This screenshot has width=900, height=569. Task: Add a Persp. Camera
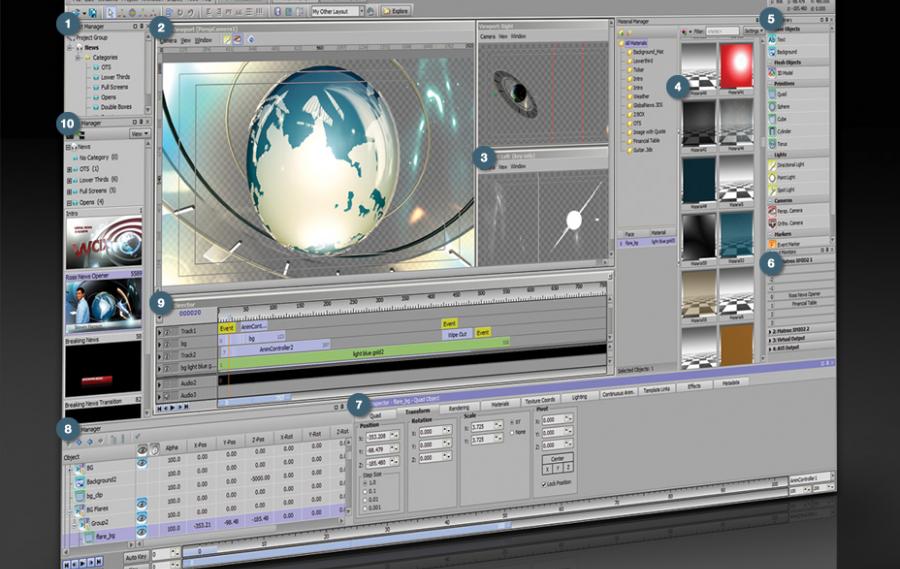point(772,211)
